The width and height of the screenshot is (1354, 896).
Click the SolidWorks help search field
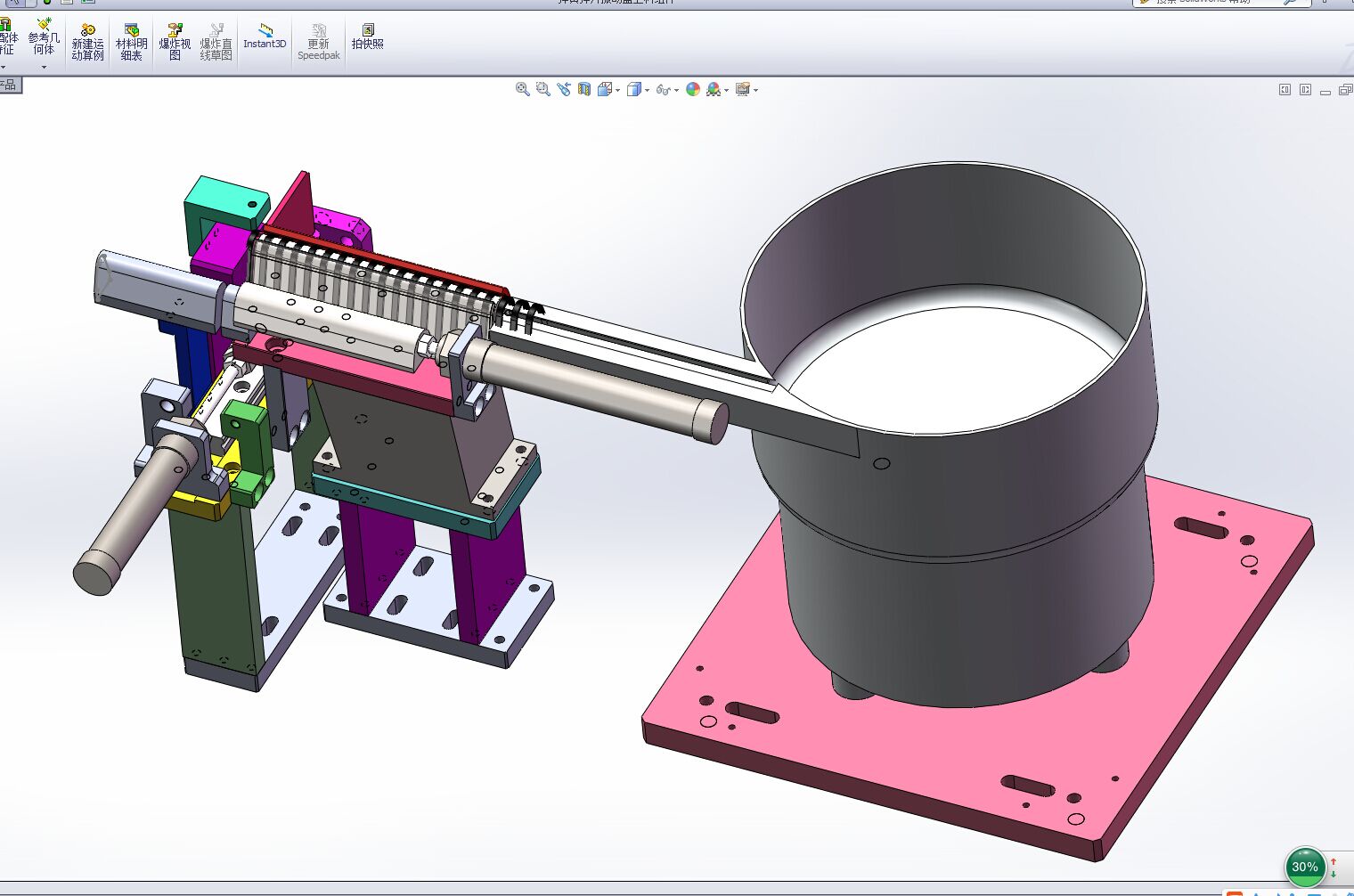tap(1211, 3)
